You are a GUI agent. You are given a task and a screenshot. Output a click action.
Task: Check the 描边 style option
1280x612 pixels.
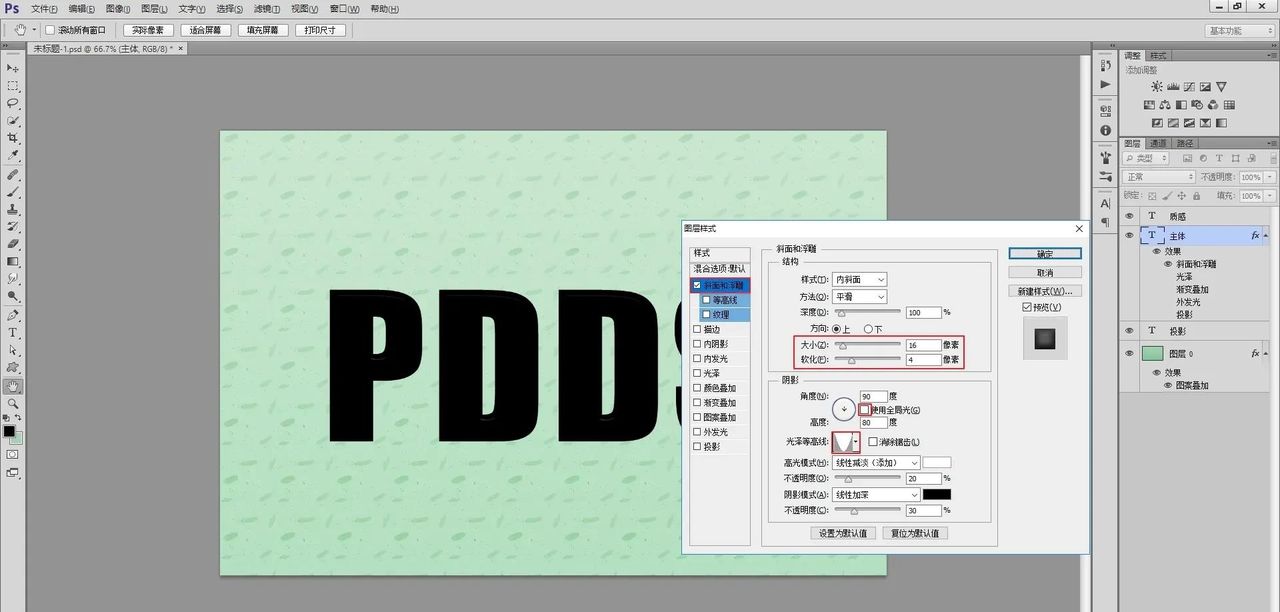click(698, 329)
